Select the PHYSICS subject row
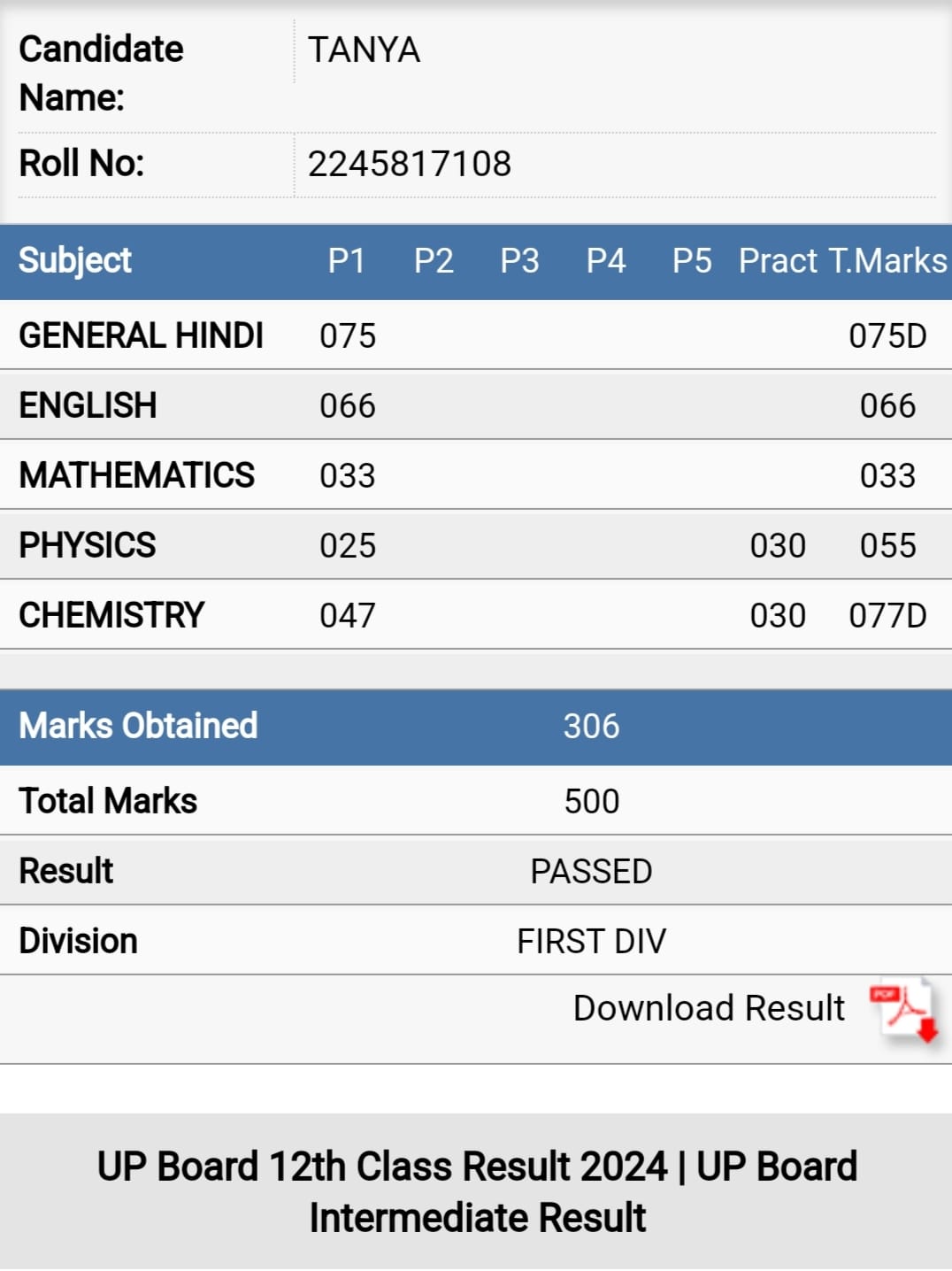The image size is (952, 1271). 476,545
